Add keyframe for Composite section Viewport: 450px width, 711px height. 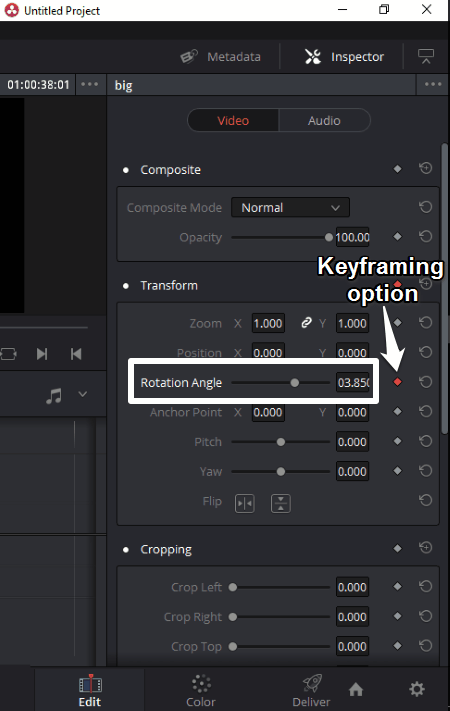(397, 169)
